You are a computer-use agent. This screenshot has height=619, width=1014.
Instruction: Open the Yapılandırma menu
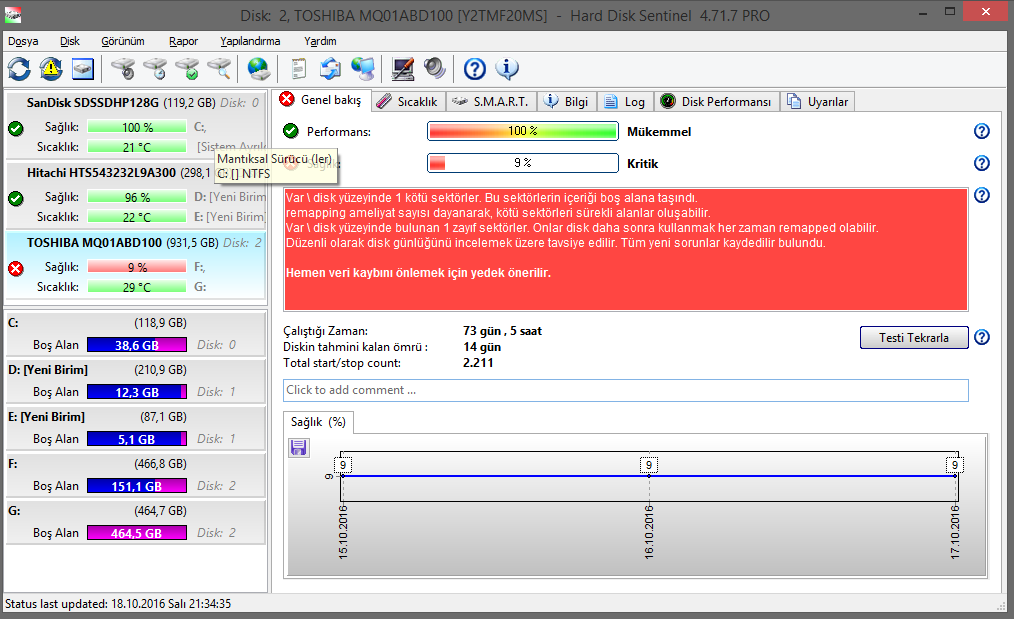250,41
